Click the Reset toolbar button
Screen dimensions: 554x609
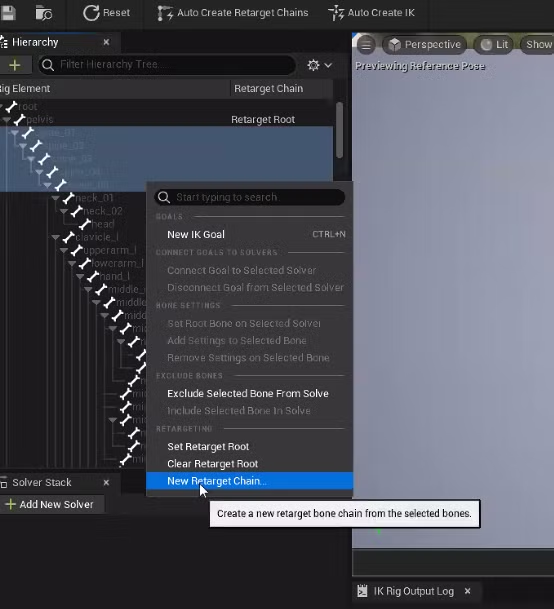(106, 13)
